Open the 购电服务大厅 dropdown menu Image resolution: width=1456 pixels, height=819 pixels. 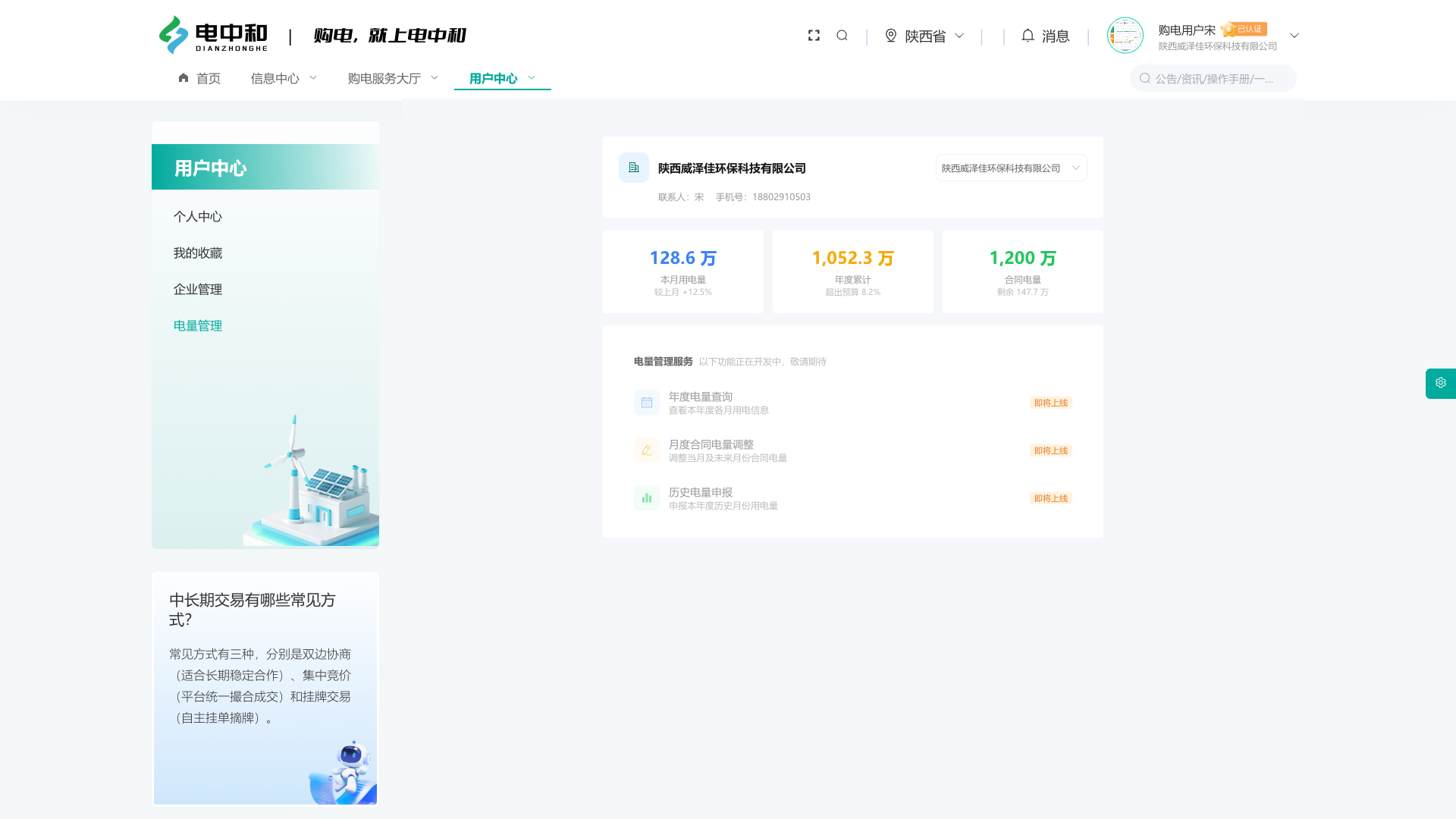point(393,78)
